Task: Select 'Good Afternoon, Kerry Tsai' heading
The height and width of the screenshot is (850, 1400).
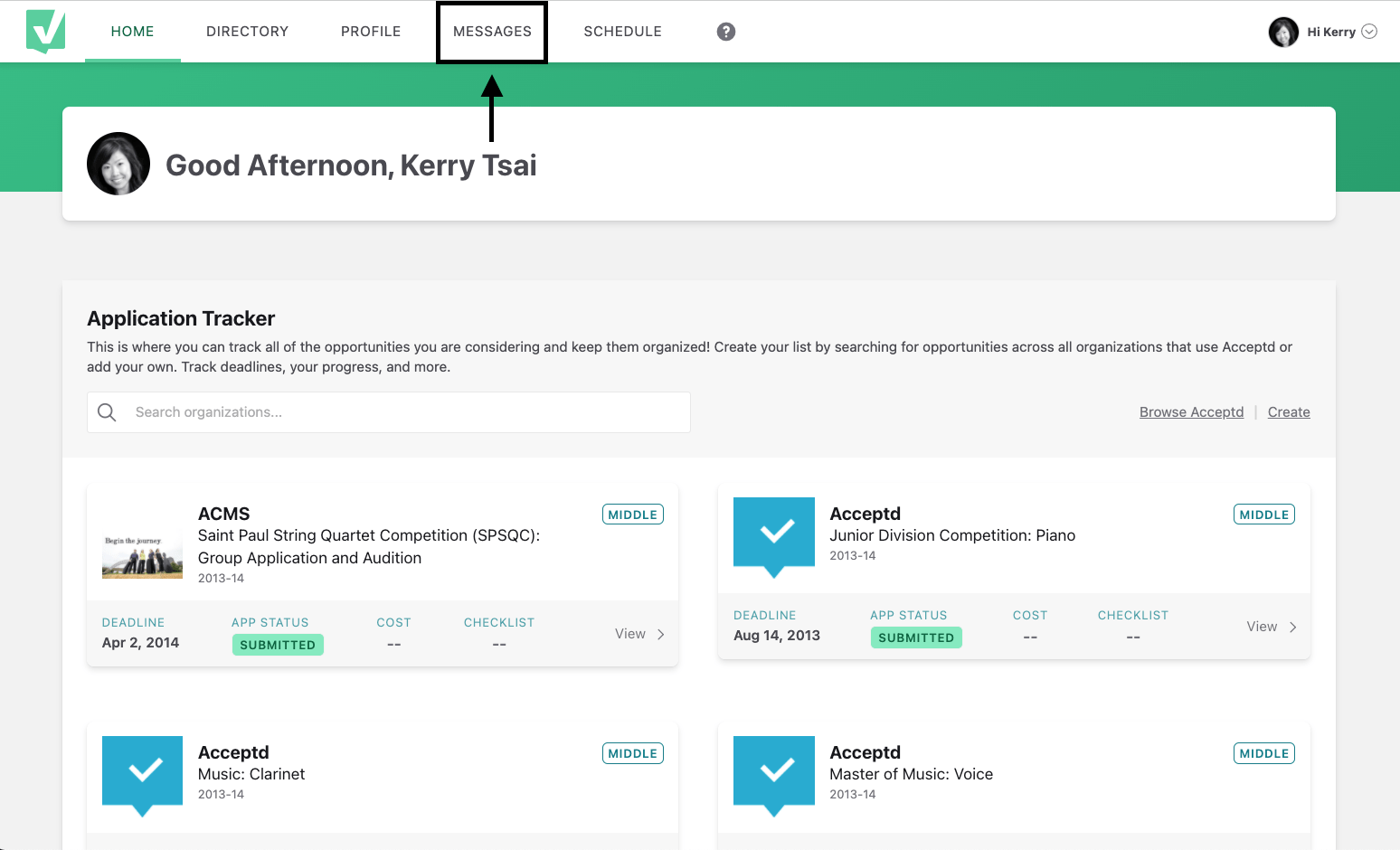Action: (351, 165)
